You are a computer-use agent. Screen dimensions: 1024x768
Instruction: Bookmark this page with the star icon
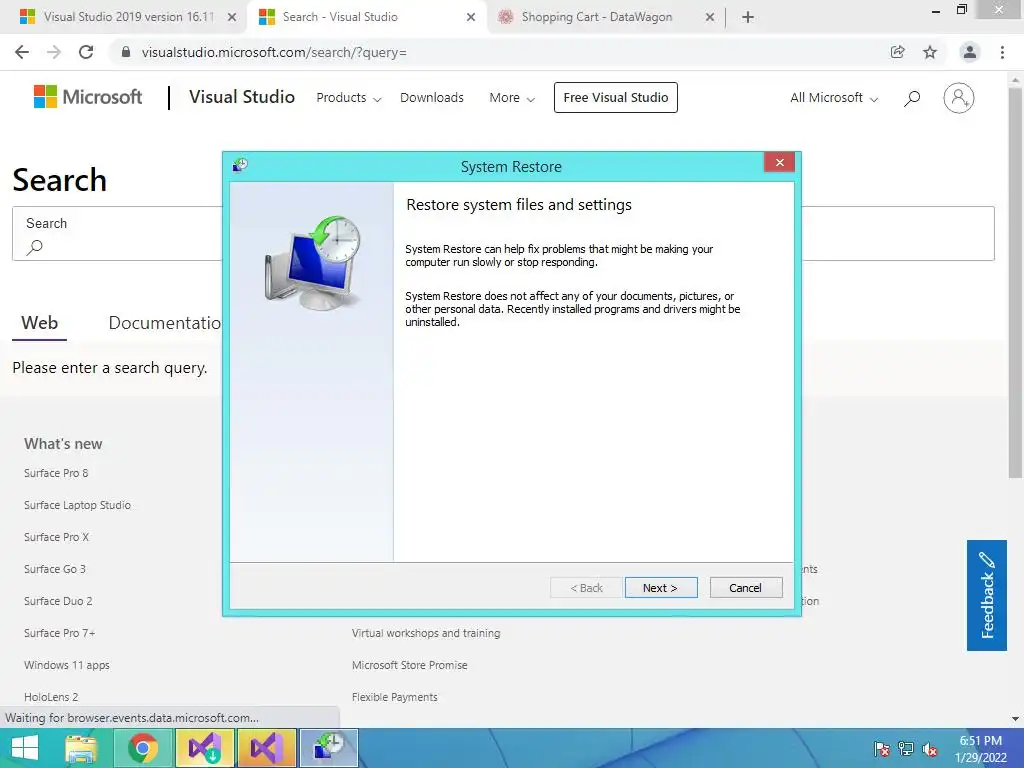(x=930, y=52)
